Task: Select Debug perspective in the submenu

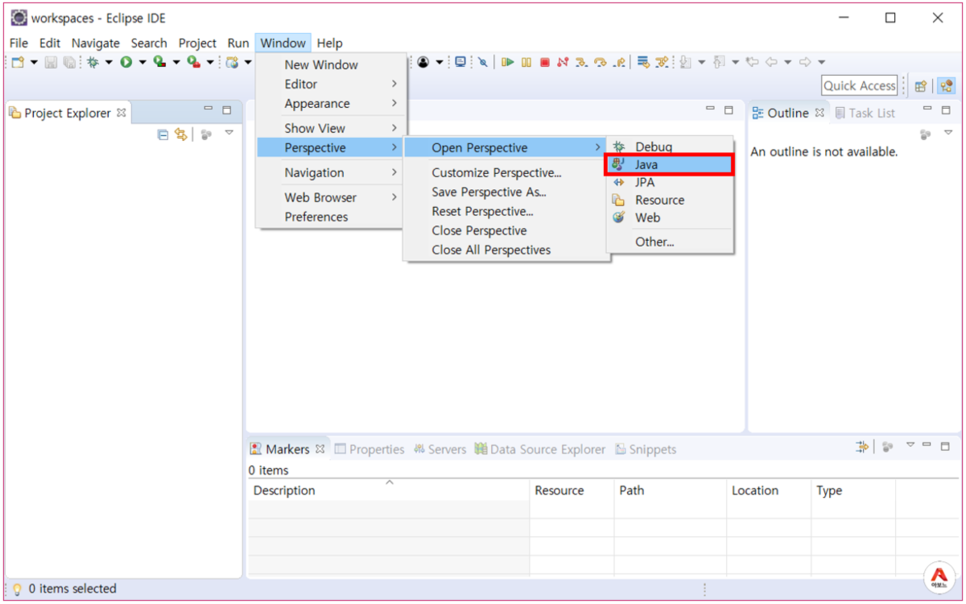Action: [x=669, y=147]
